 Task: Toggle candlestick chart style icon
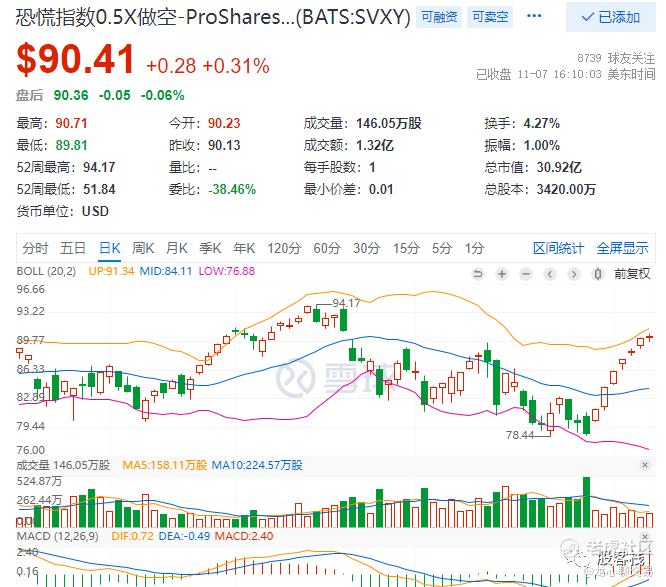[x=598, y=274]
